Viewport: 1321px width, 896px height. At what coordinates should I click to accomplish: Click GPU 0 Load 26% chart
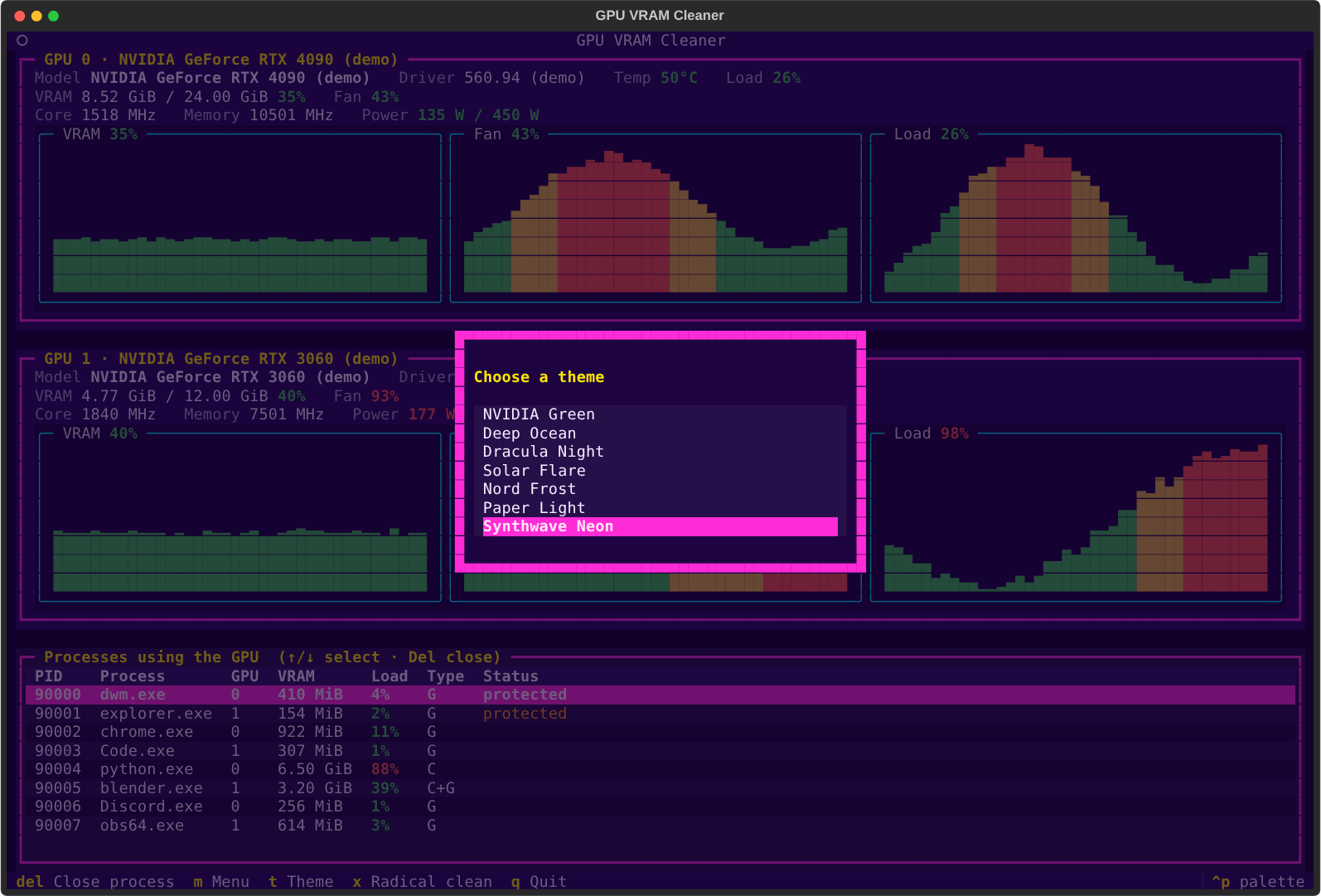(x=1076, y=218)
